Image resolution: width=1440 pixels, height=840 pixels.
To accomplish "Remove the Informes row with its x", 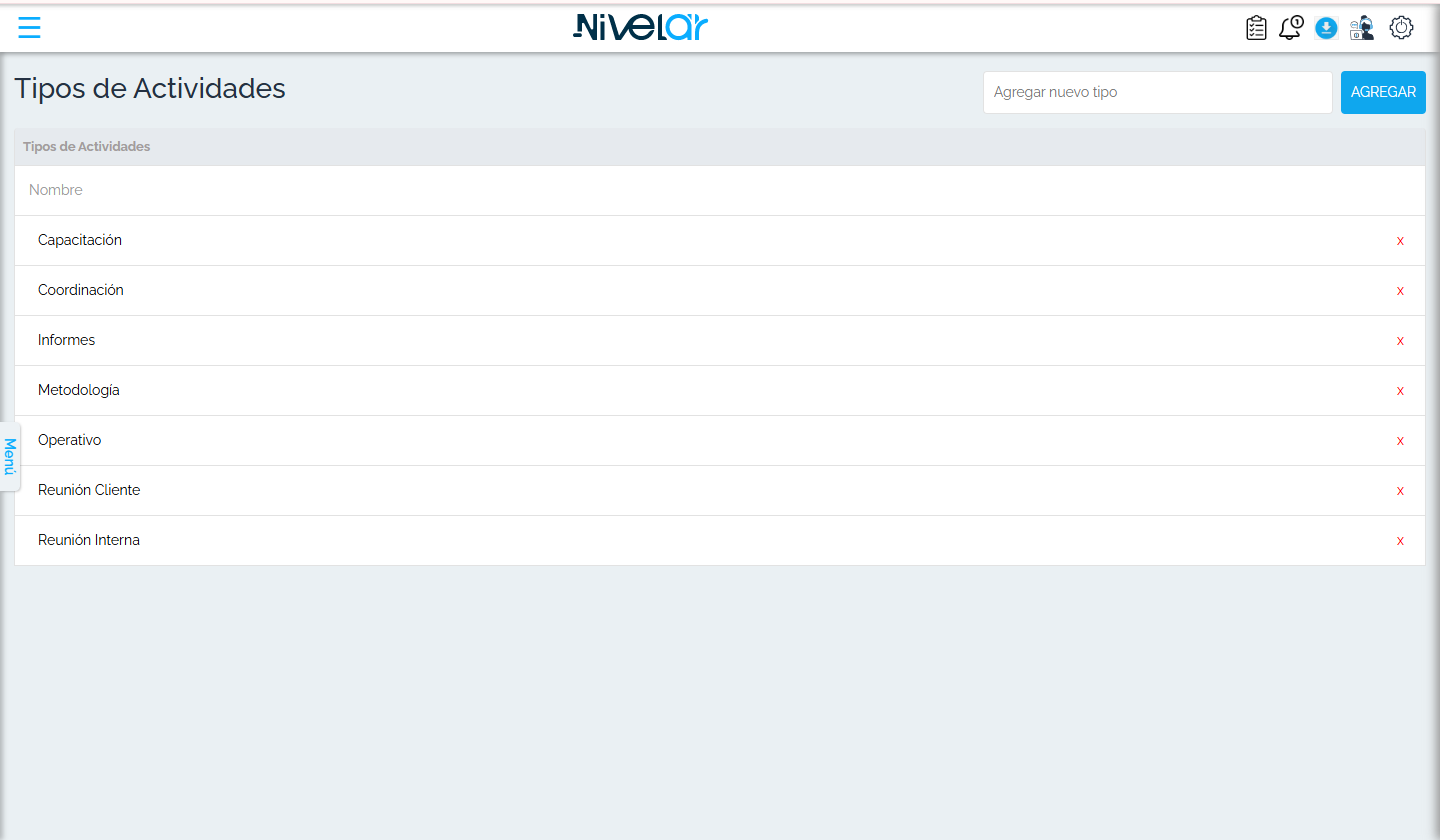I will point(1400,341).
